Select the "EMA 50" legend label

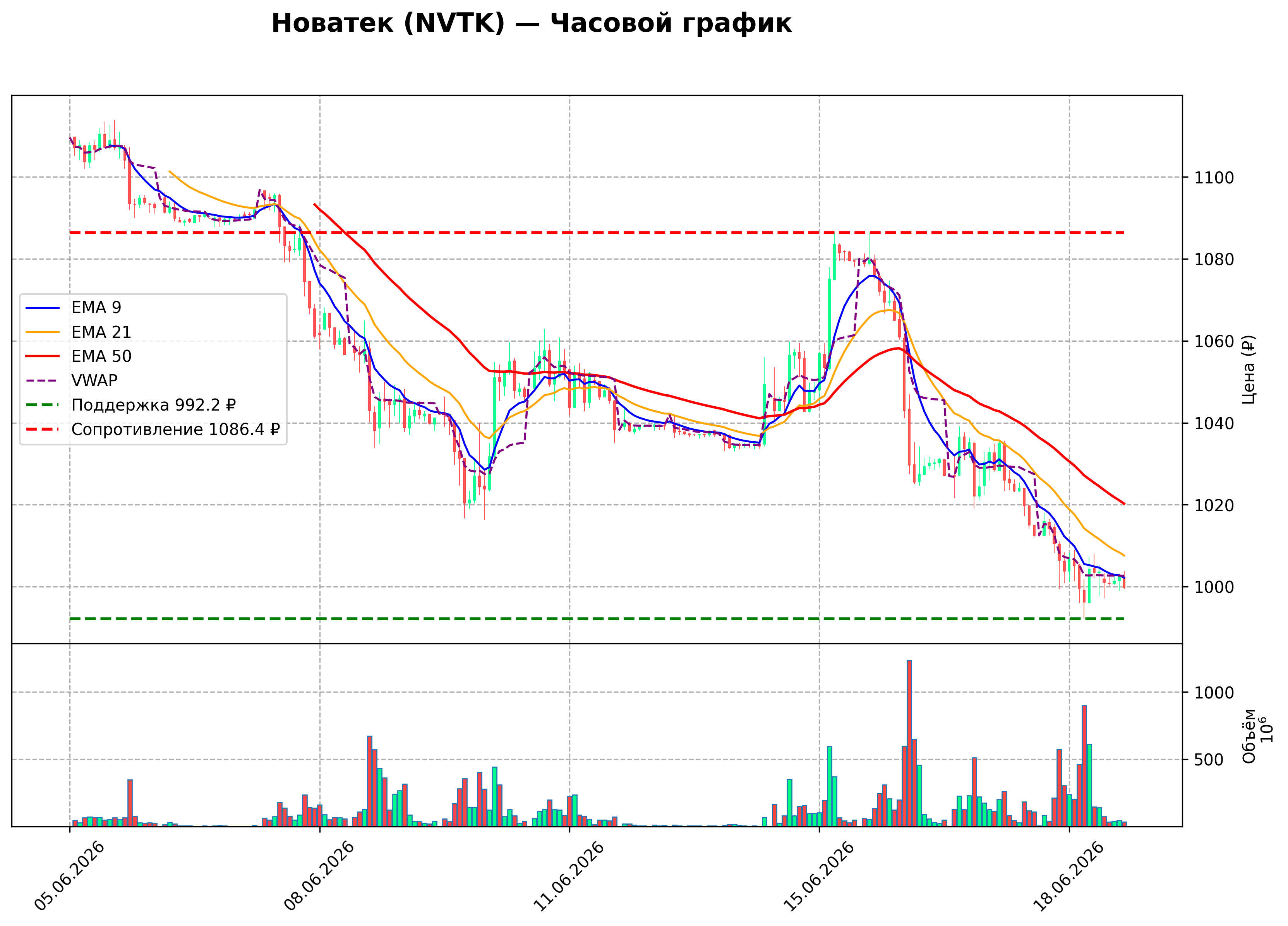[101, 356]
